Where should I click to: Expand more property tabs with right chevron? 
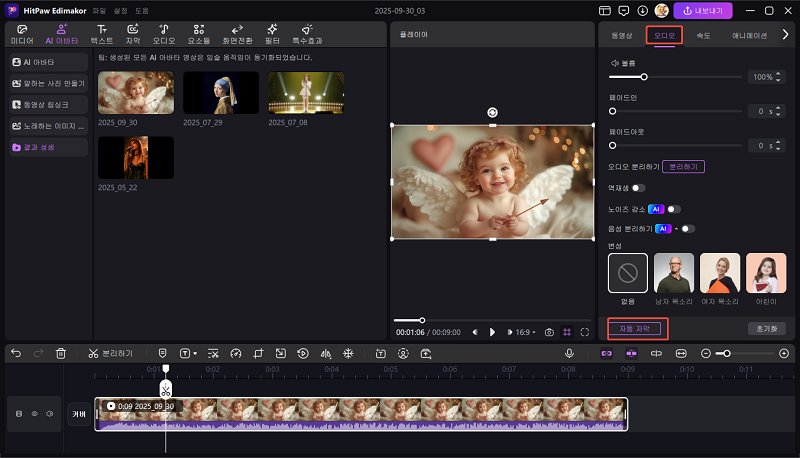coord(785,35)
